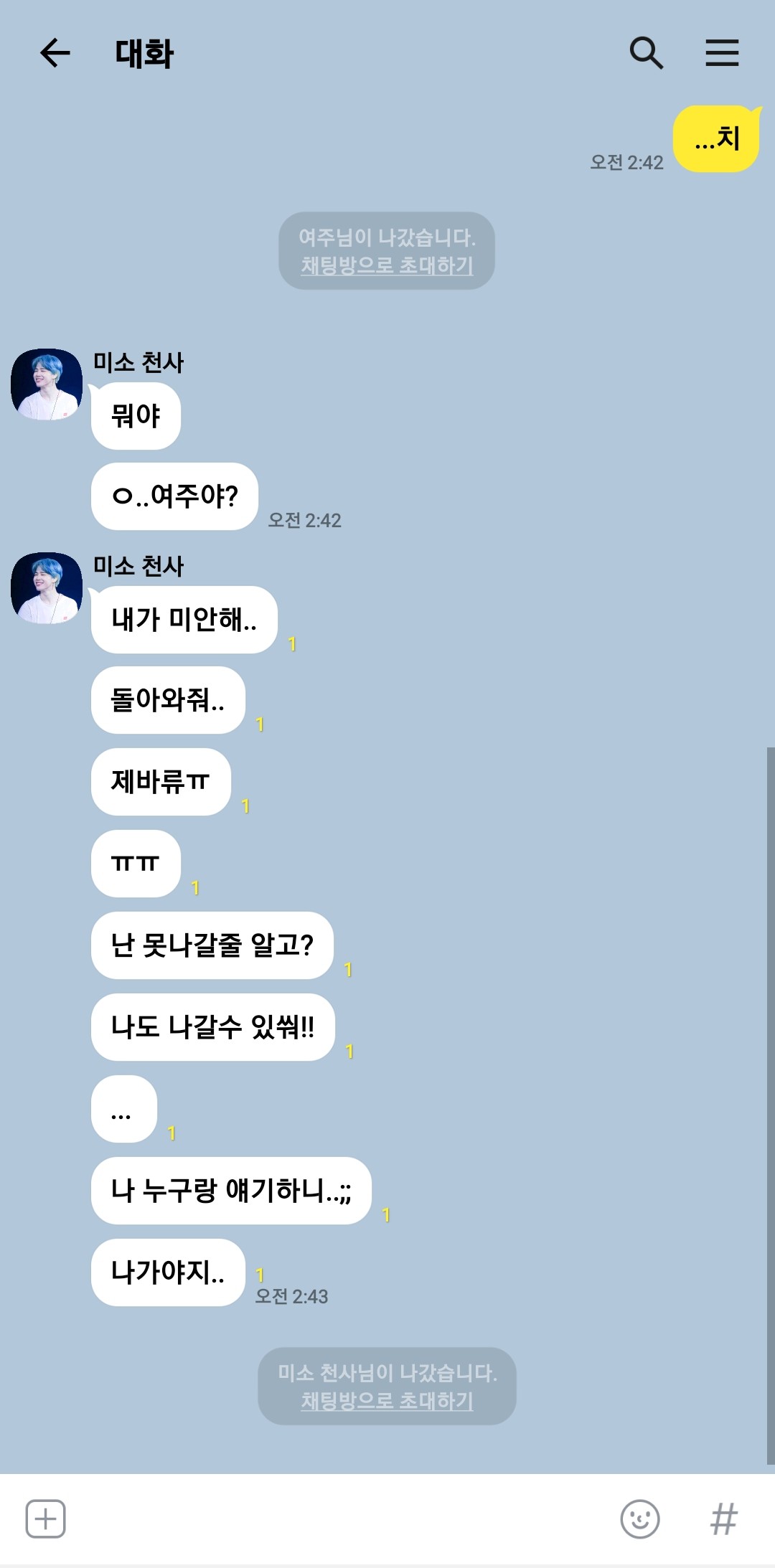The width and height of the screenshot is (775, 1568).
Task: Click invite link under 미소 천사님이 나갔습니다
Action: pos(387,1401)
